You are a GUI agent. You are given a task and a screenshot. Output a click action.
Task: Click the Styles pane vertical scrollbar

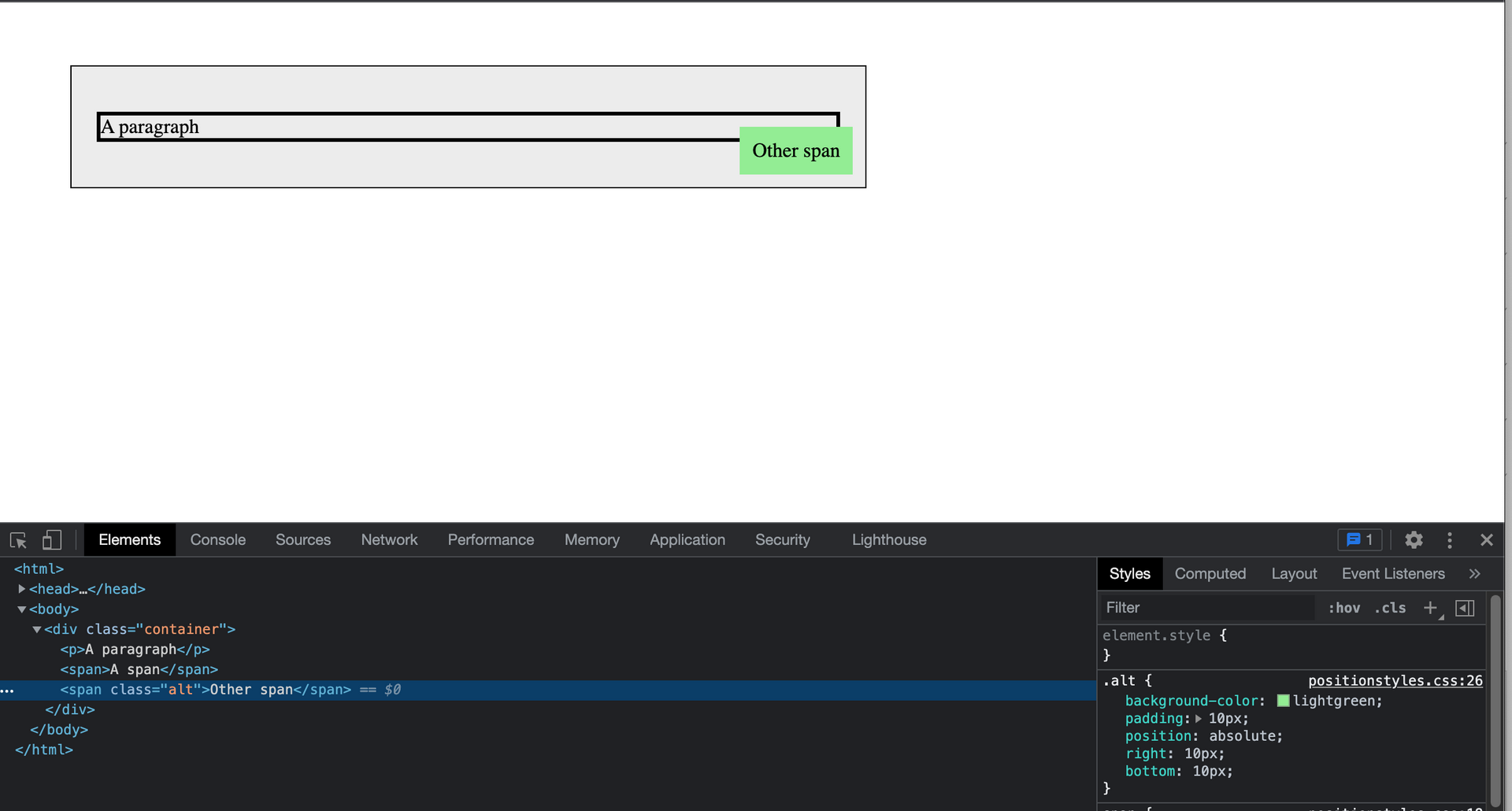(x=1495, y=701)
